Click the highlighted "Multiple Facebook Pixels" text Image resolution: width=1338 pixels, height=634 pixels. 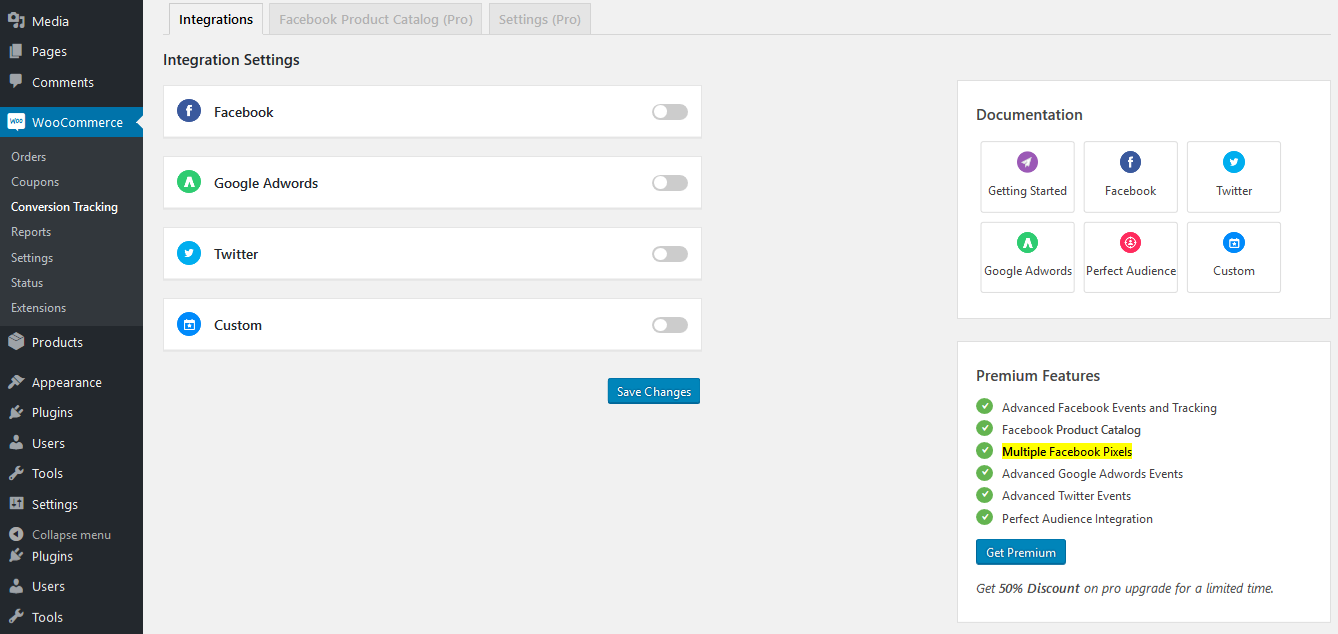pyautogui.click(x=1067, y=452)
